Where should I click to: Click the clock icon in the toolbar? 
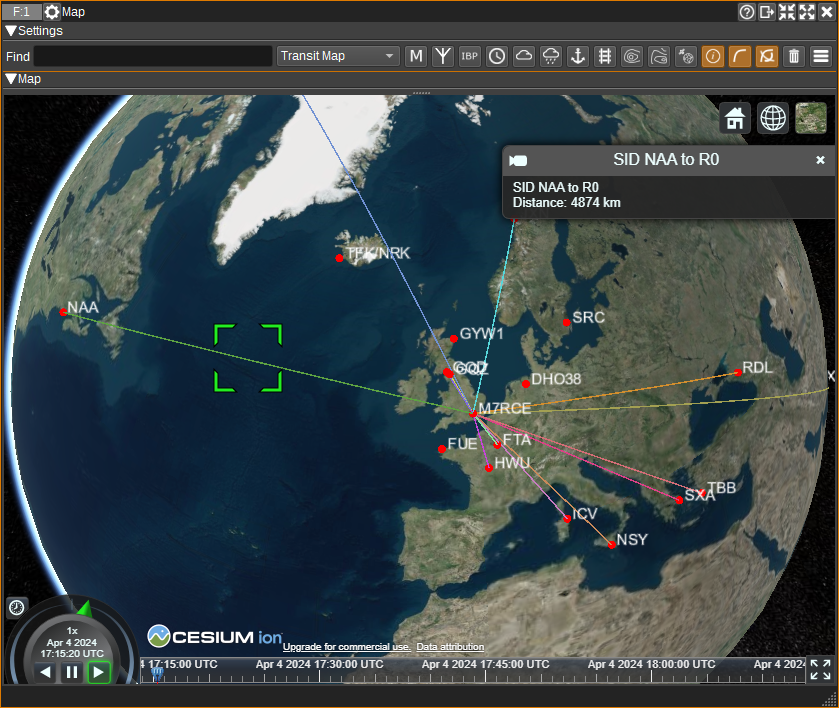pos(497,56)
